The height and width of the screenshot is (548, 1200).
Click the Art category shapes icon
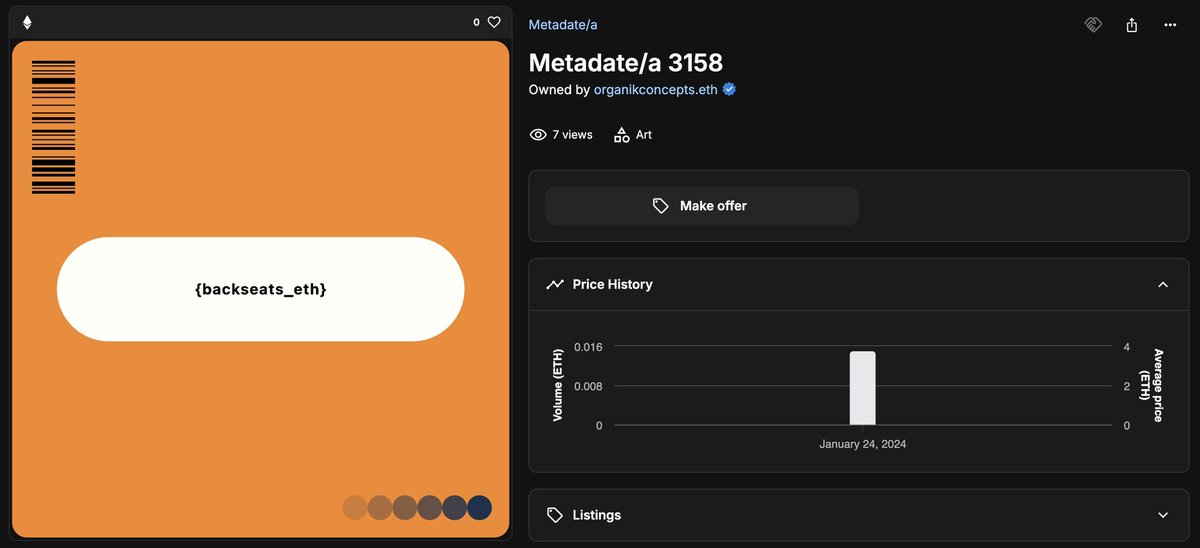(621, 134)
